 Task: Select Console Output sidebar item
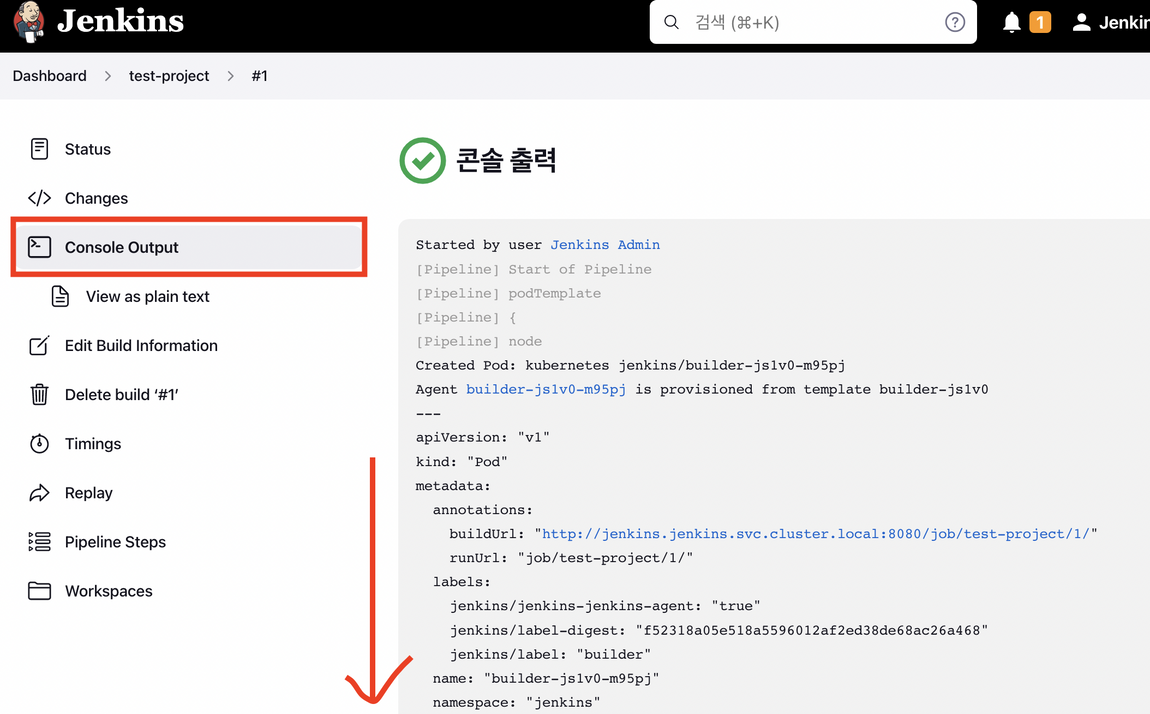click(x=188, y=247)
